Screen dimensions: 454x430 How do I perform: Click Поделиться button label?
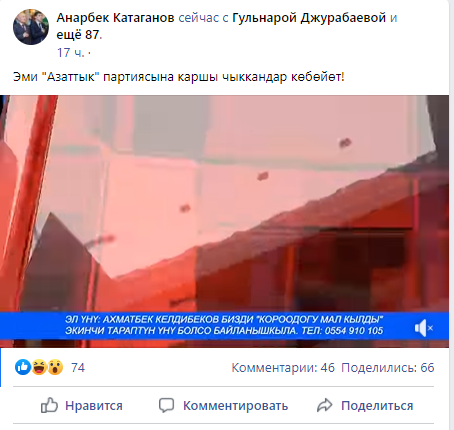[x=377, y=406]
